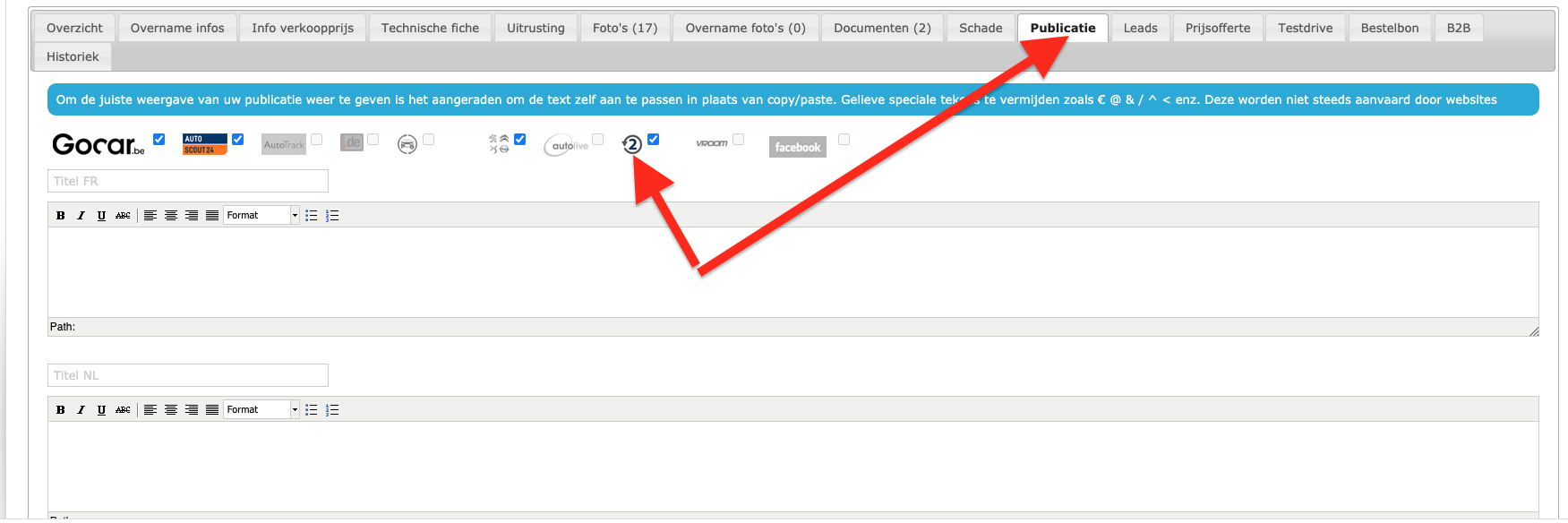Open the Historiek tab
1568x523 pixels.
tap(73, 56)
